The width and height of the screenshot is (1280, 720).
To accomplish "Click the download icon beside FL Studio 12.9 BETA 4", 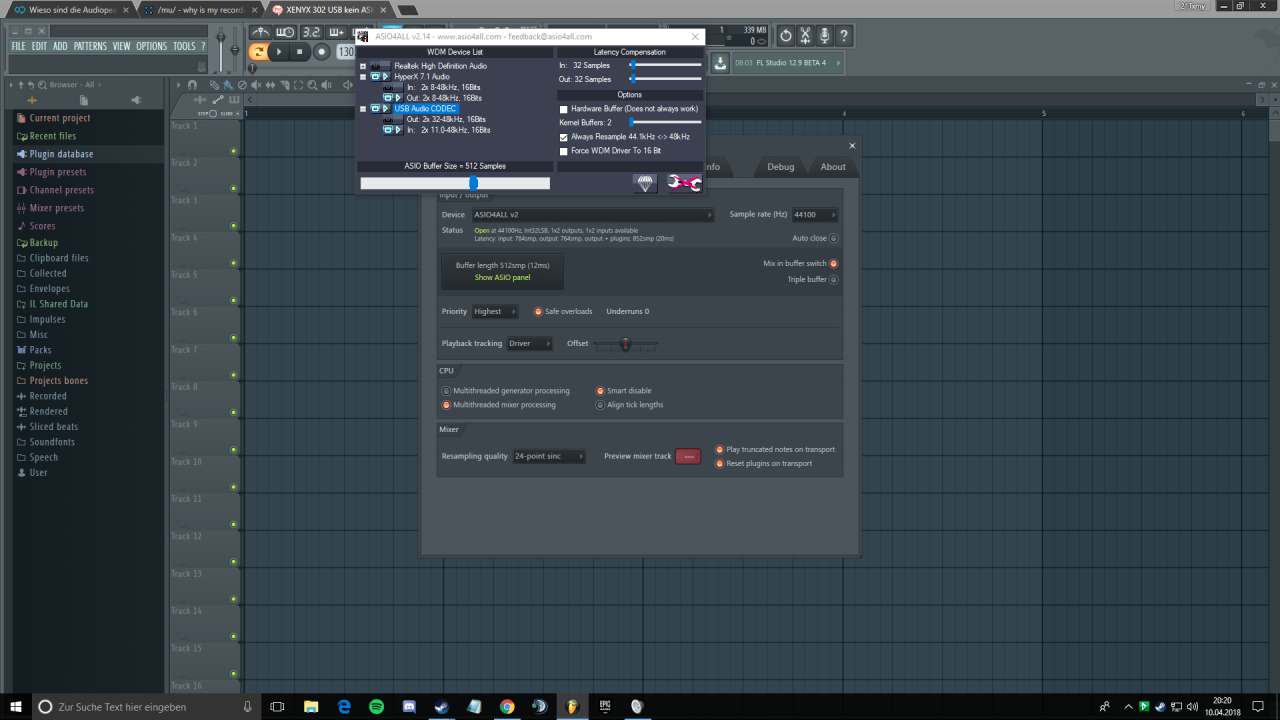I will pos(720,62).
